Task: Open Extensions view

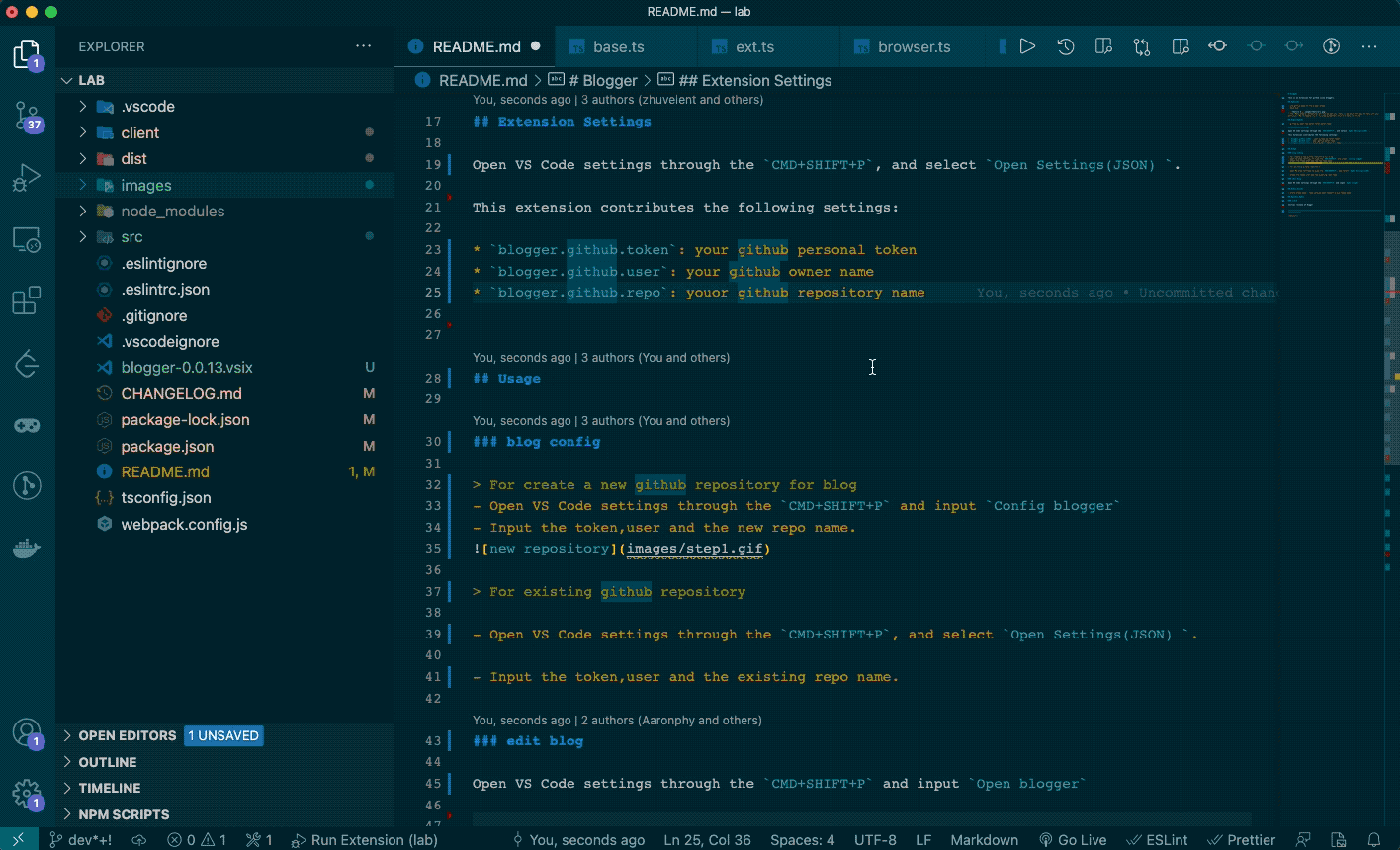Action: 27,300
